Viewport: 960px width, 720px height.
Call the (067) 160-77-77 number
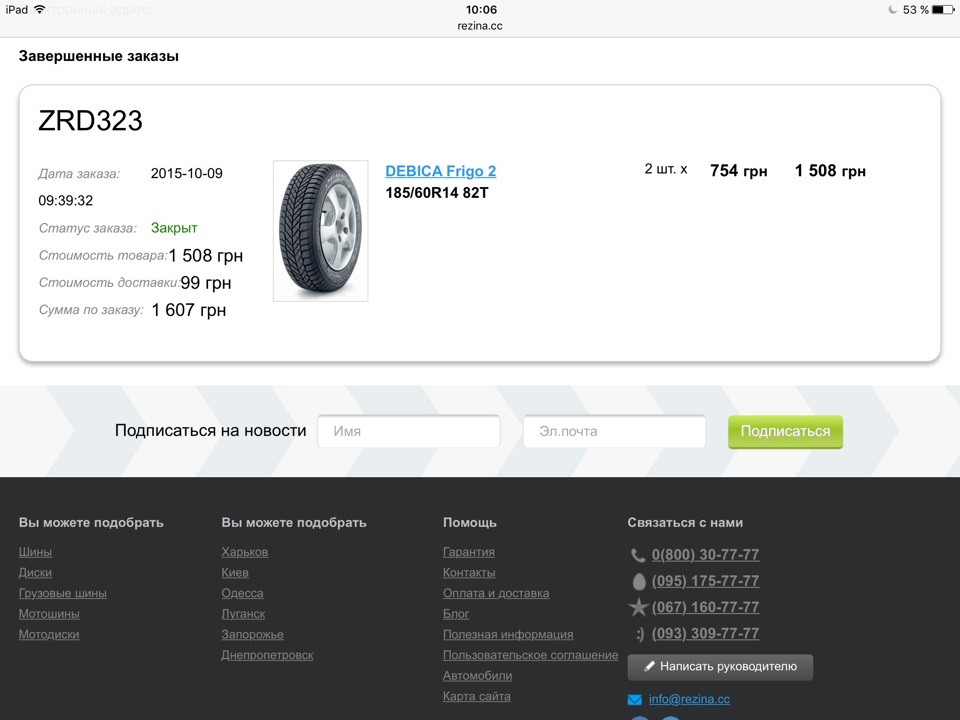point(705,607)
